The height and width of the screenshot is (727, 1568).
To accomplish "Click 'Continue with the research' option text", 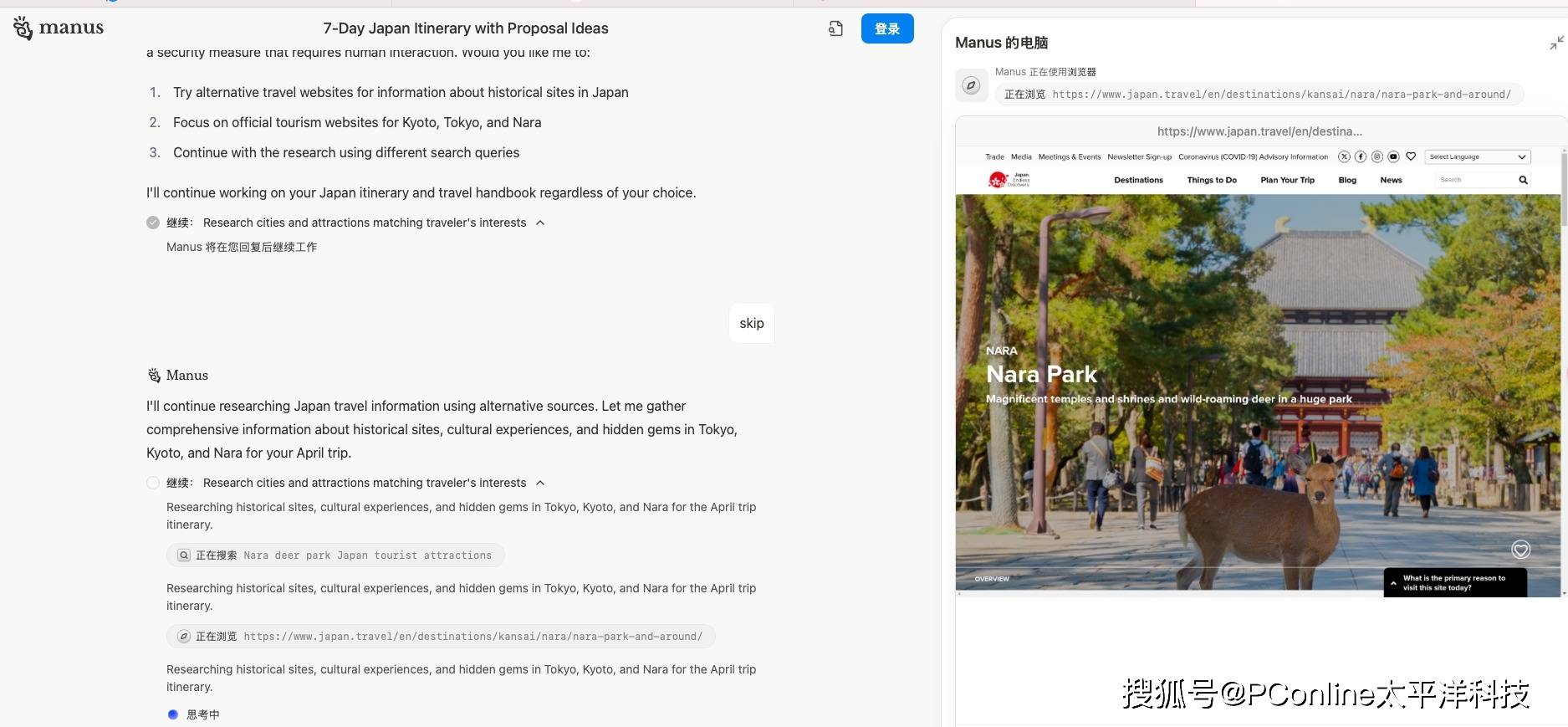I will point(346,152).
